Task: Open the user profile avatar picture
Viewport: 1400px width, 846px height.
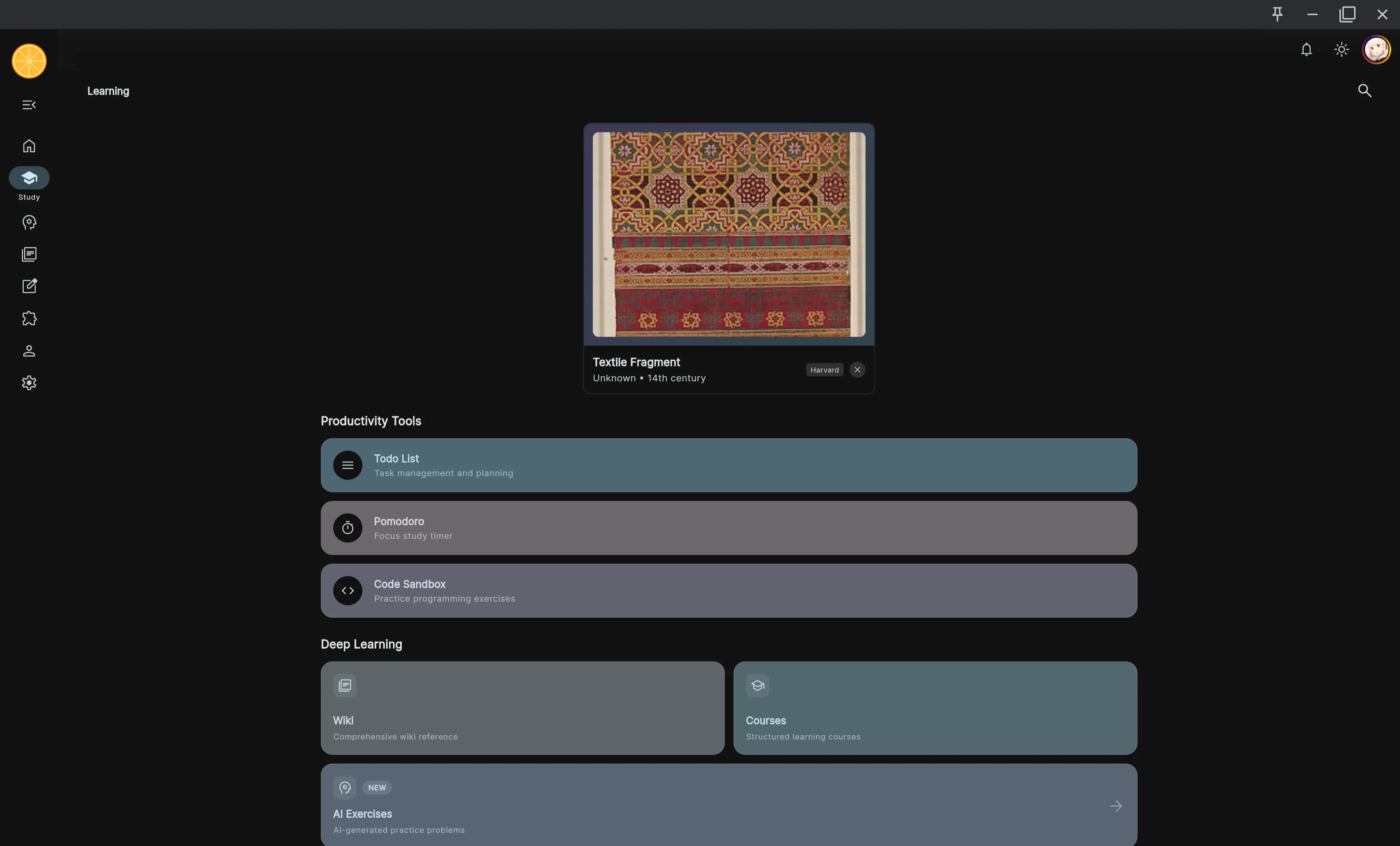Action: point(1376,50)
